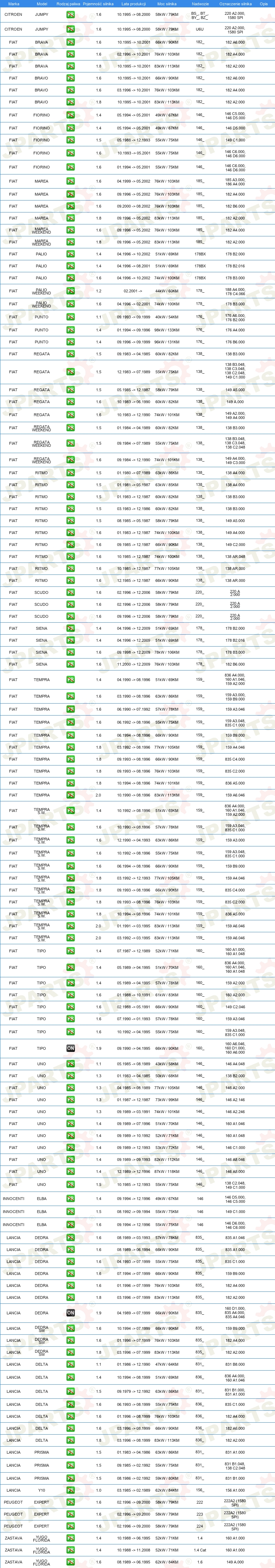Click the petrol icon in the Innocenti Elba 1.4 row
Screen dimensions: 275x1568
point(71,1199)
